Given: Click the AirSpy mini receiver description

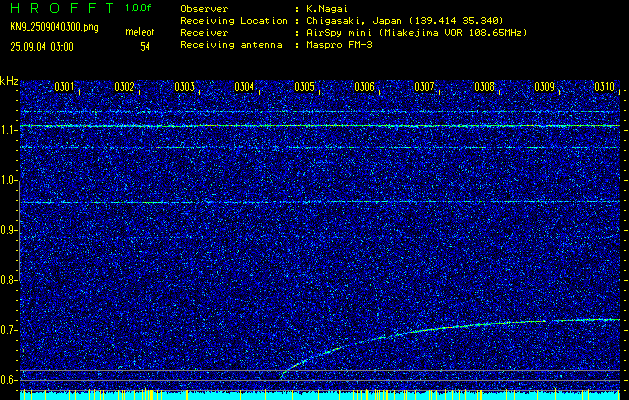Looking at the screenshot, I should (x=417, y=33).
